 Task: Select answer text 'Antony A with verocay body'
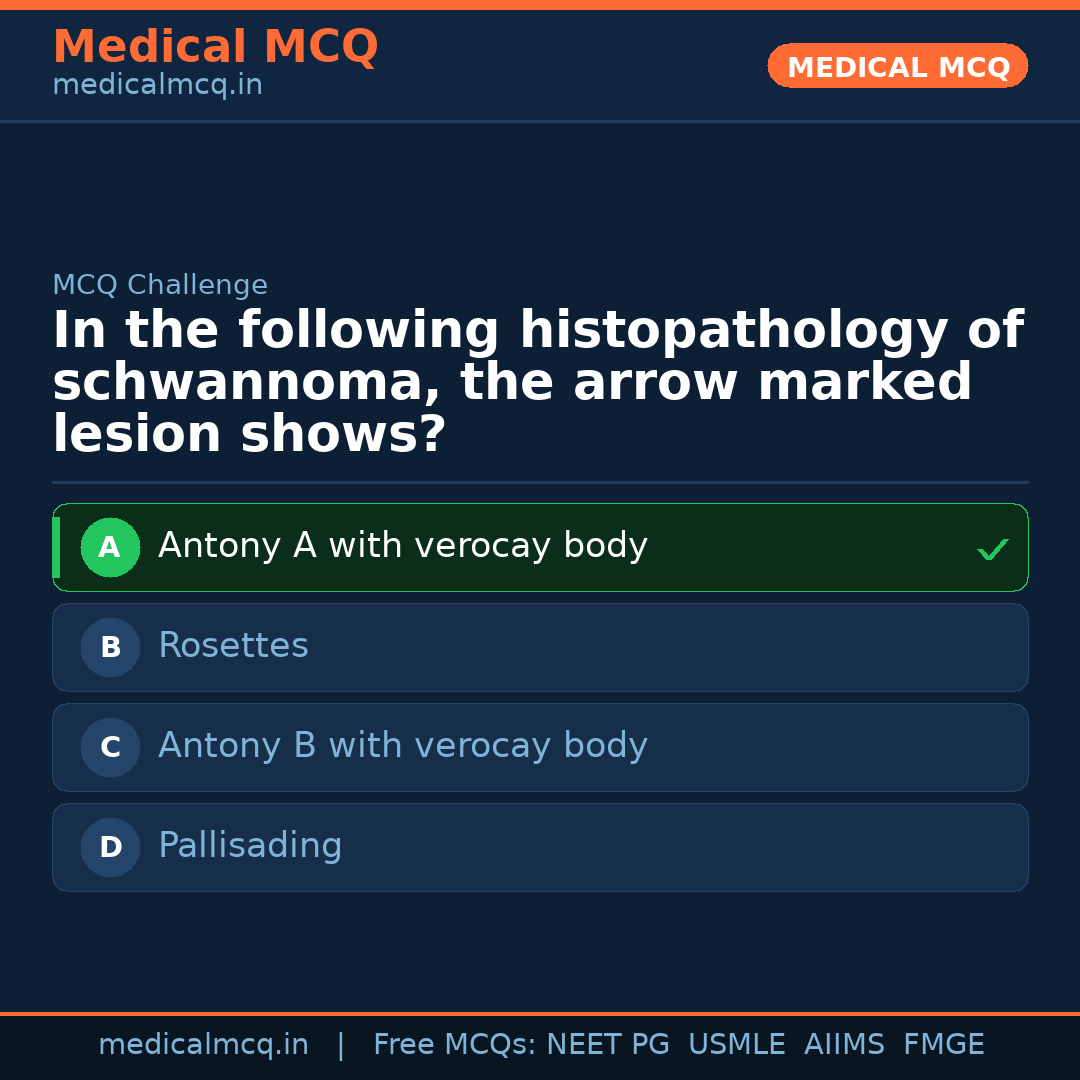tap(402, 546)
